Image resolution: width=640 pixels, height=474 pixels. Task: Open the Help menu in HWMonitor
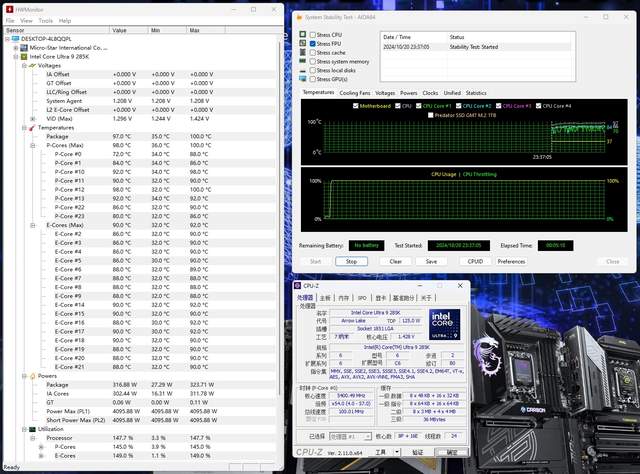(65, 20)
